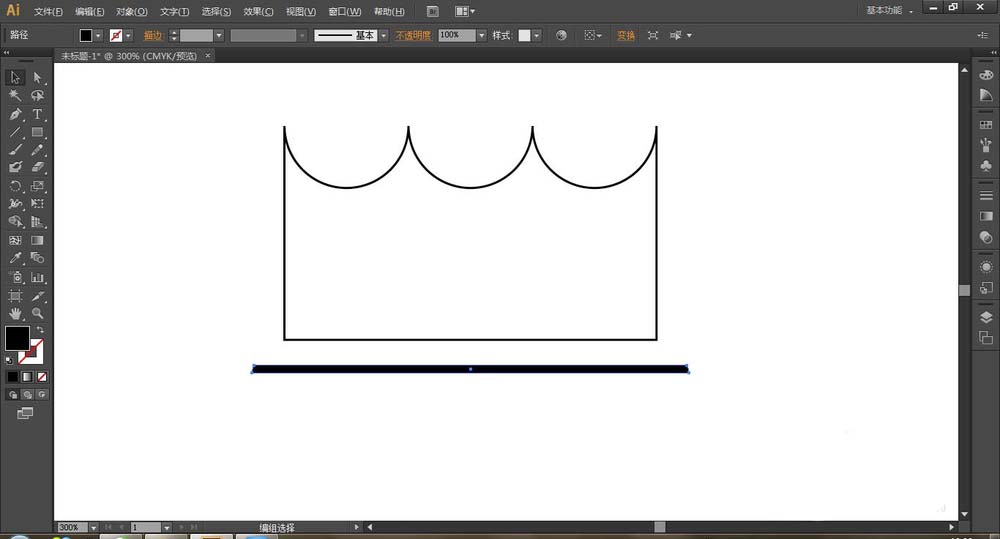Image resolution: width=1000 pixels, height=539 pixels.
Task: Open the Symbols panel club icon
Action: pos(986,166)
